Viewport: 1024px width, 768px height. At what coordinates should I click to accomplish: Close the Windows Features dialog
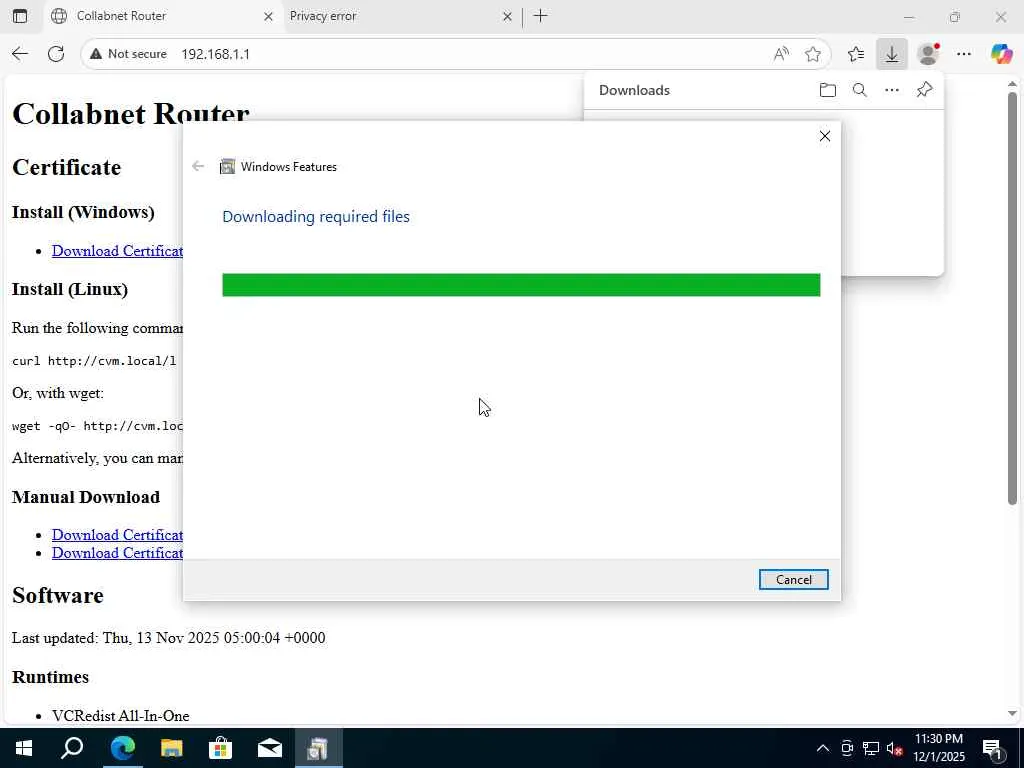825,136
